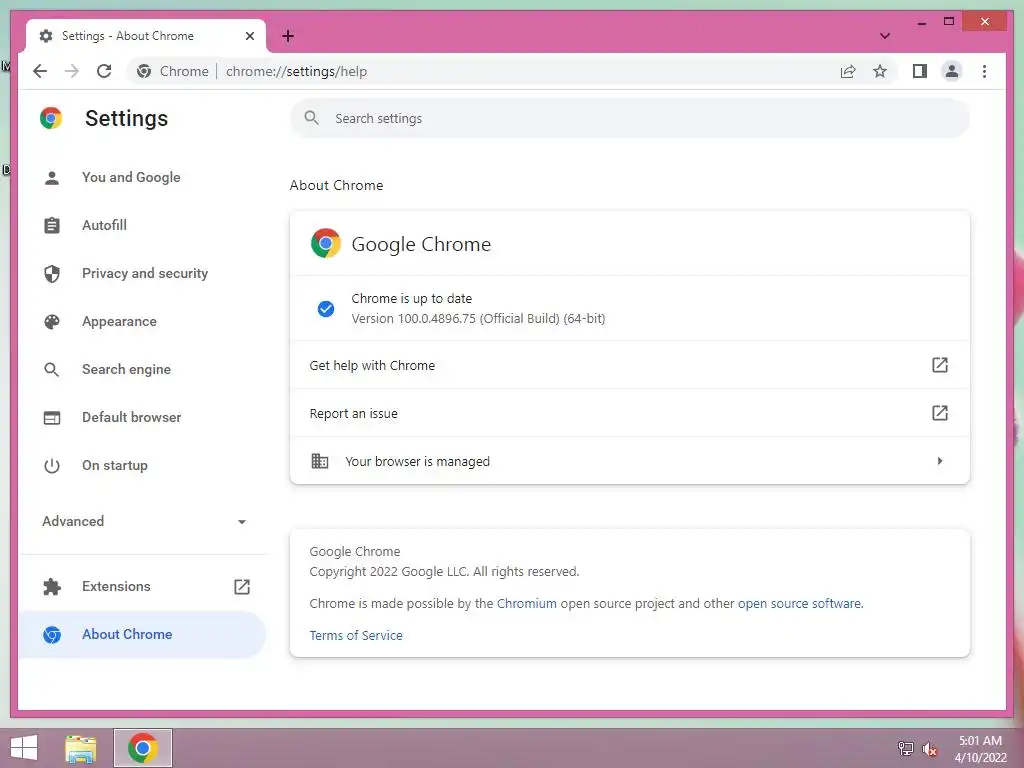Click the share this page icon
This screenshot has height=768, width=1024.
coord(848,71)
